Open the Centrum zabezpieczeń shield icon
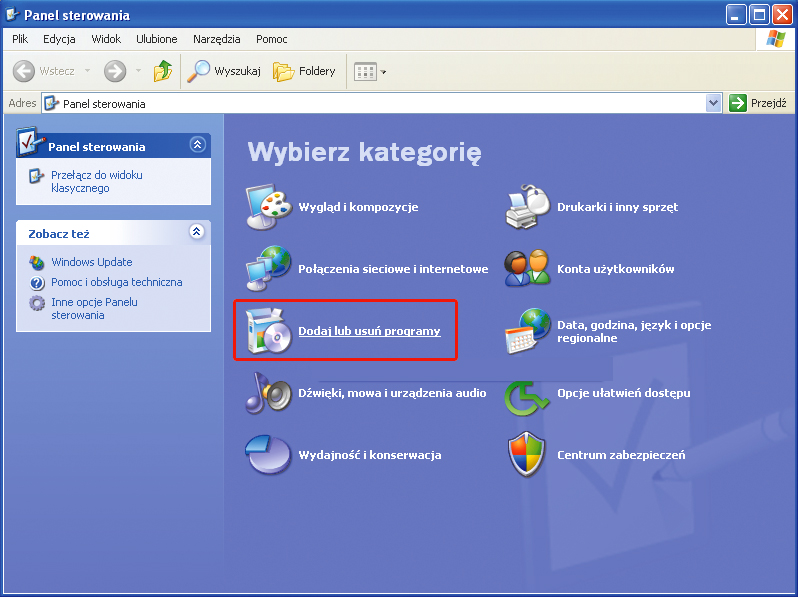 coord(527,455)
